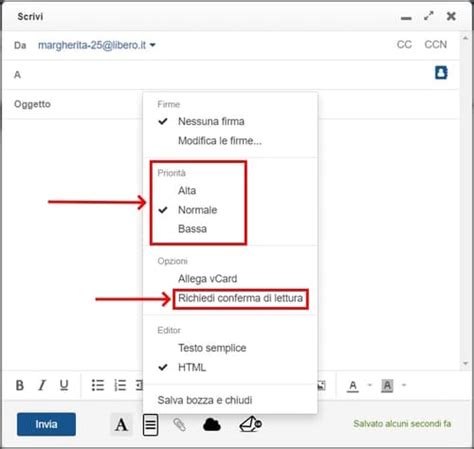Click the envelope icon in bottom bar

251,424
